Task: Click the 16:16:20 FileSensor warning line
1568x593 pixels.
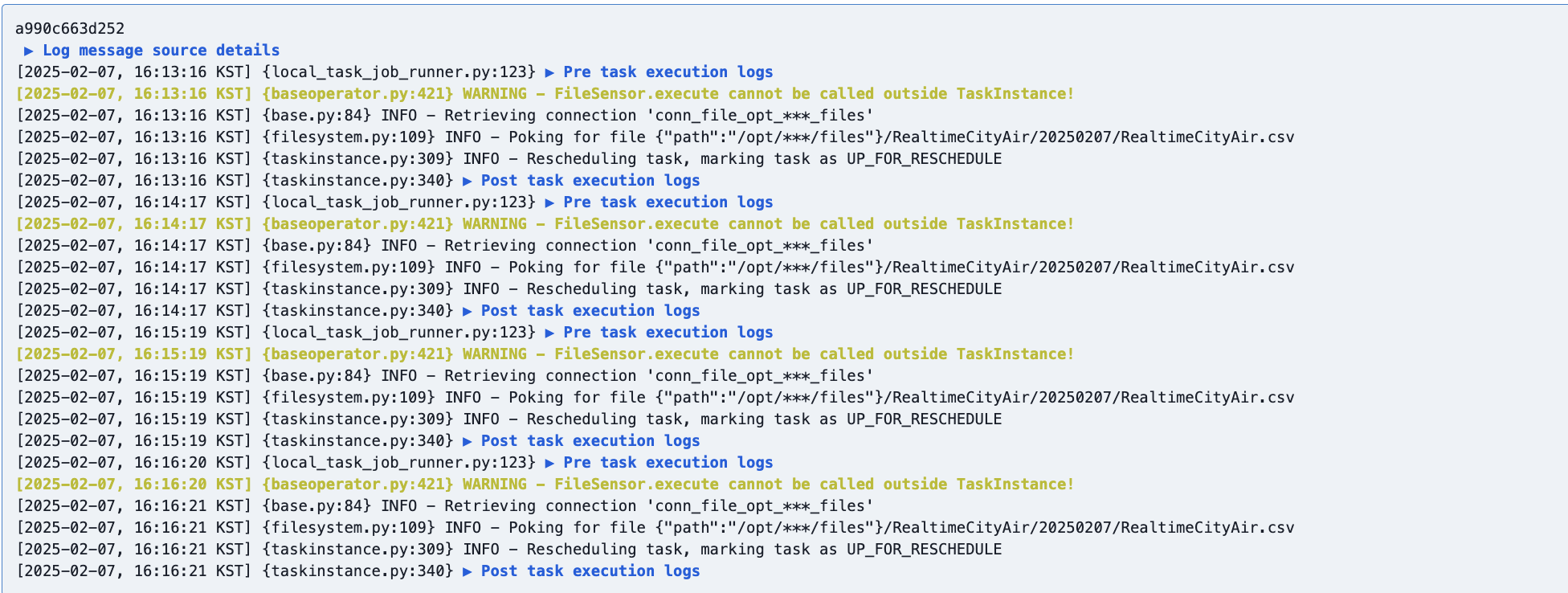Action: point(545,485)
